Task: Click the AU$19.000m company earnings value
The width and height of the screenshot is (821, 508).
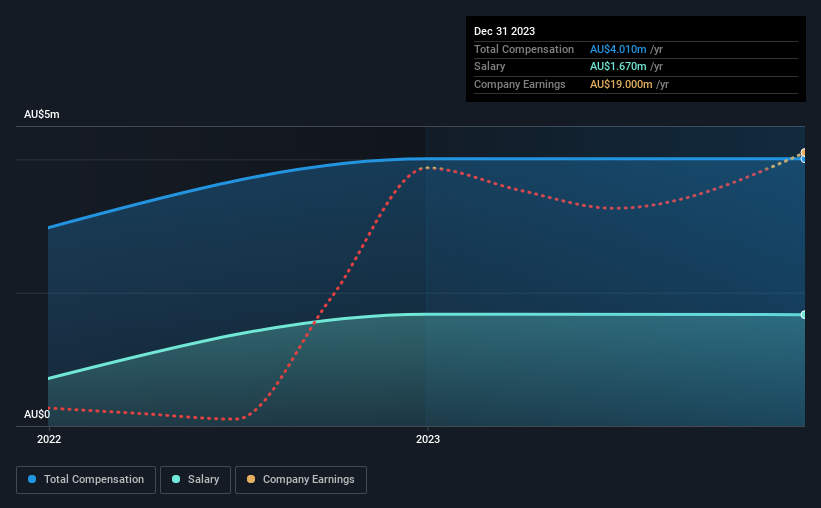Action: (x=621, y=84)
